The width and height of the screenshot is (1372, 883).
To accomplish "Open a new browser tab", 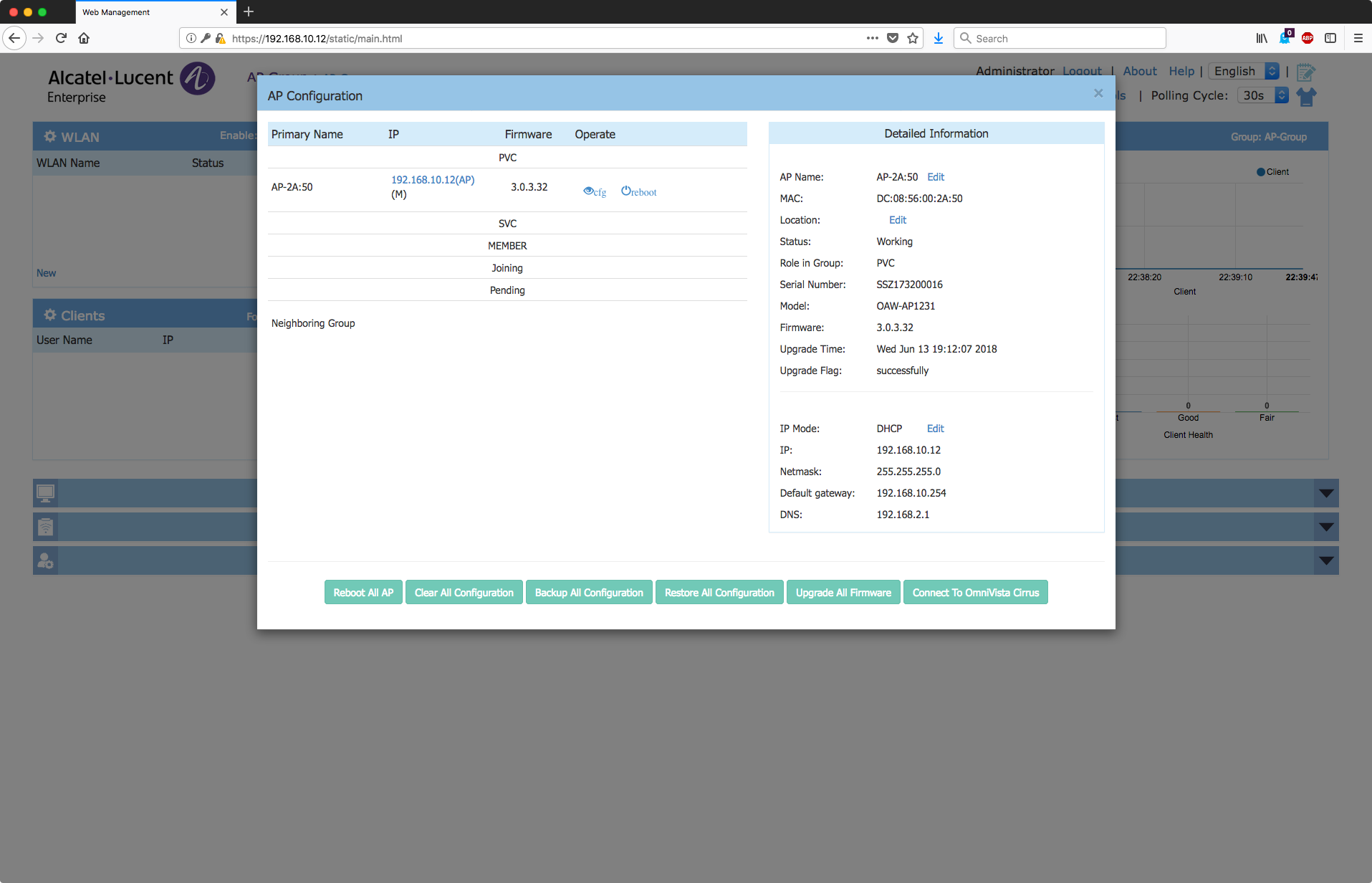I will click(249, 11).
